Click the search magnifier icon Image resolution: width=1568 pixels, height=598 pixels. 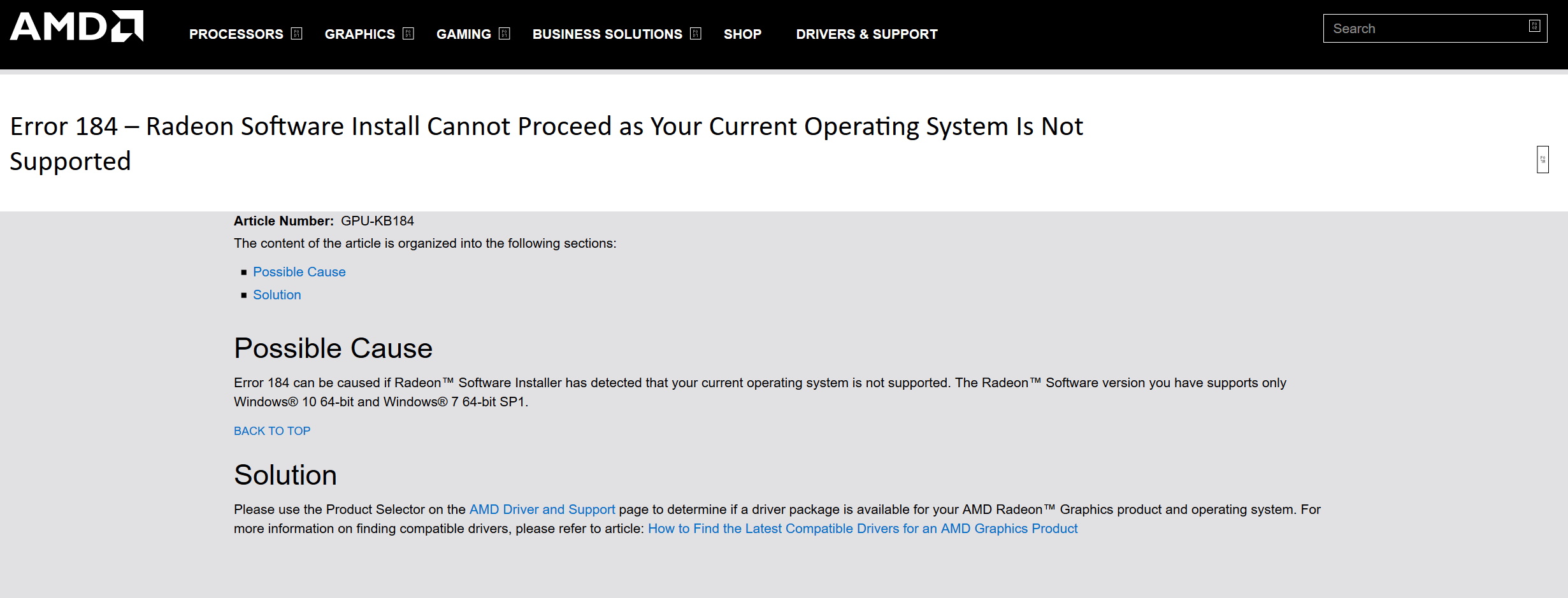1534,26
